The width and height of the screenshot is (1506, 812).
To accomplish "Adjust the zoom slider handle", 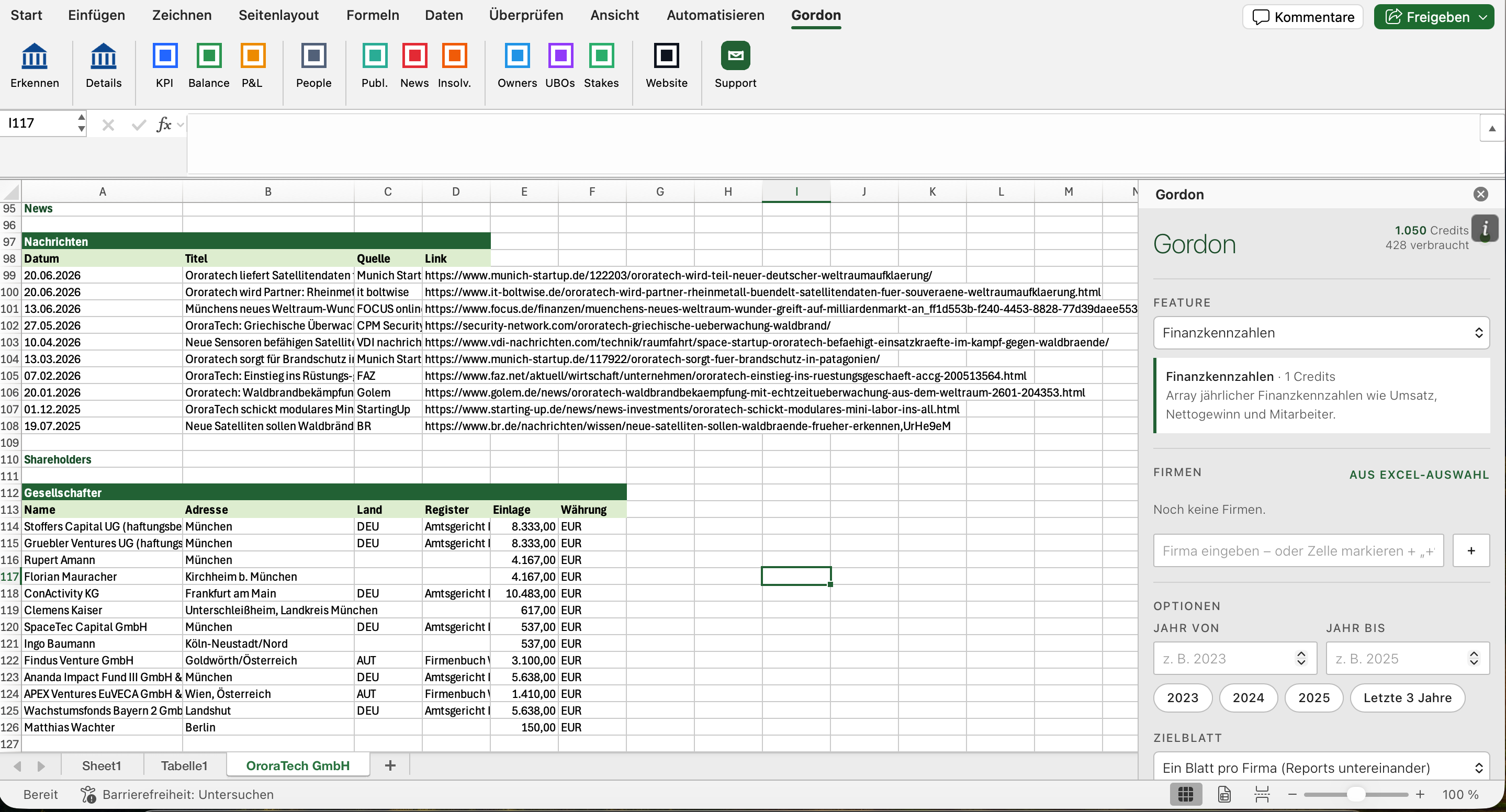I will pos(1356,794).
